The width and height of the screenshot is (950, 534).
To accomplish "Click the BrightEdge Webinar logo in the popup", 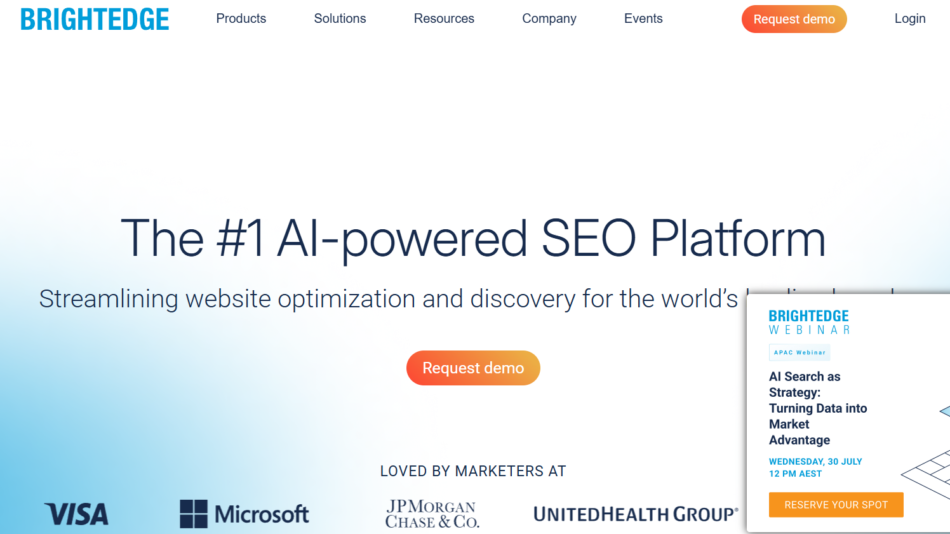I will pos(809,322).
